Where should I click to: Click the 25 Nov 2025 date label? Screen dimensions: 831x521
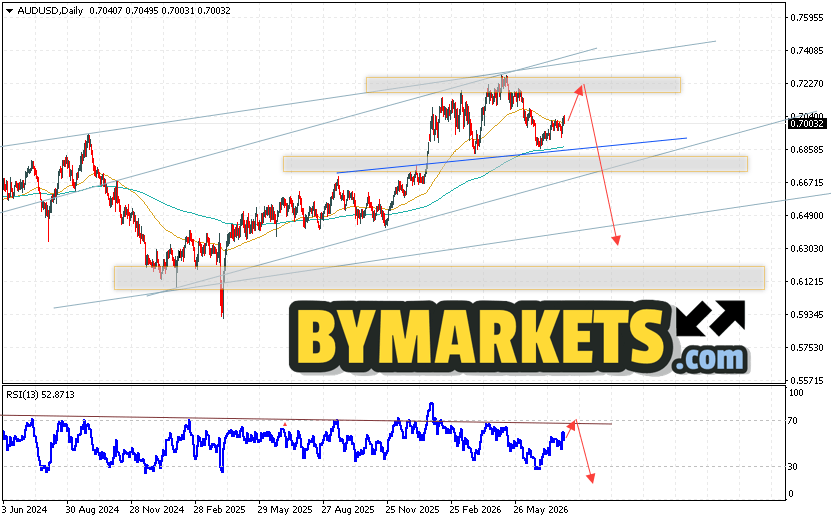pos(412,510)
